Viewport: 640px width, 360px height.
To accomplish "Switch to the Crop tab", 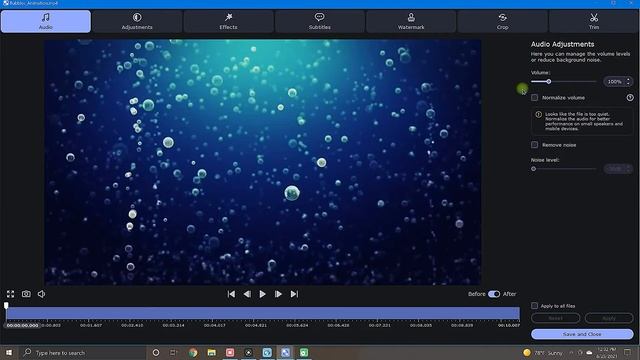I will [502, 21].
